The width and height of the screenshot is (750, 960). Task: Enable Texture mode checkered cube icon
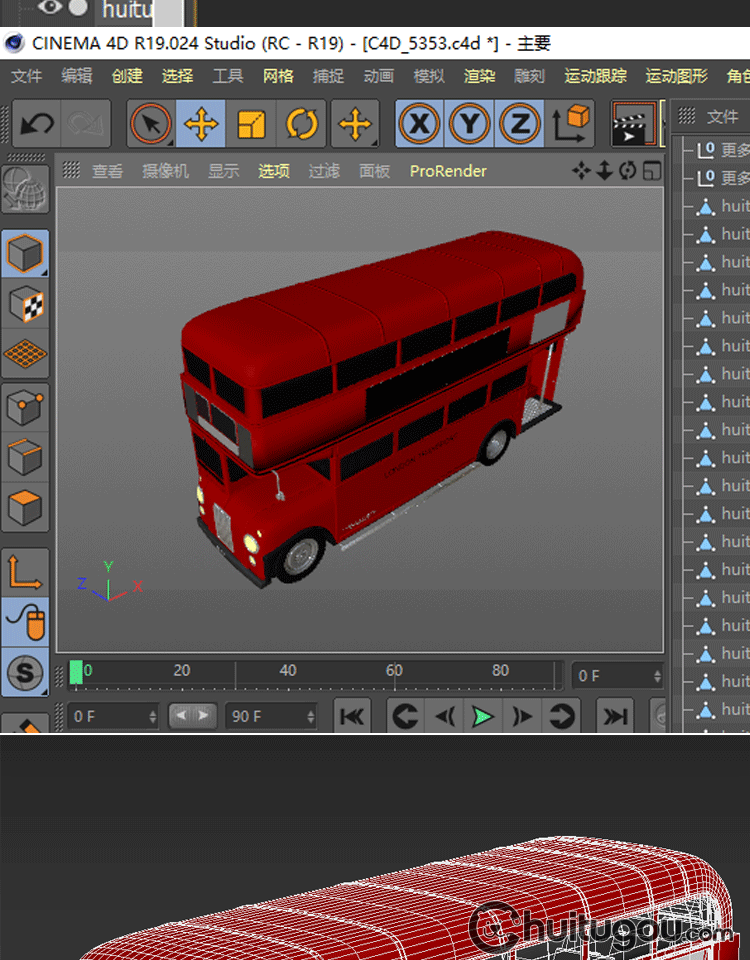[25, 304]
